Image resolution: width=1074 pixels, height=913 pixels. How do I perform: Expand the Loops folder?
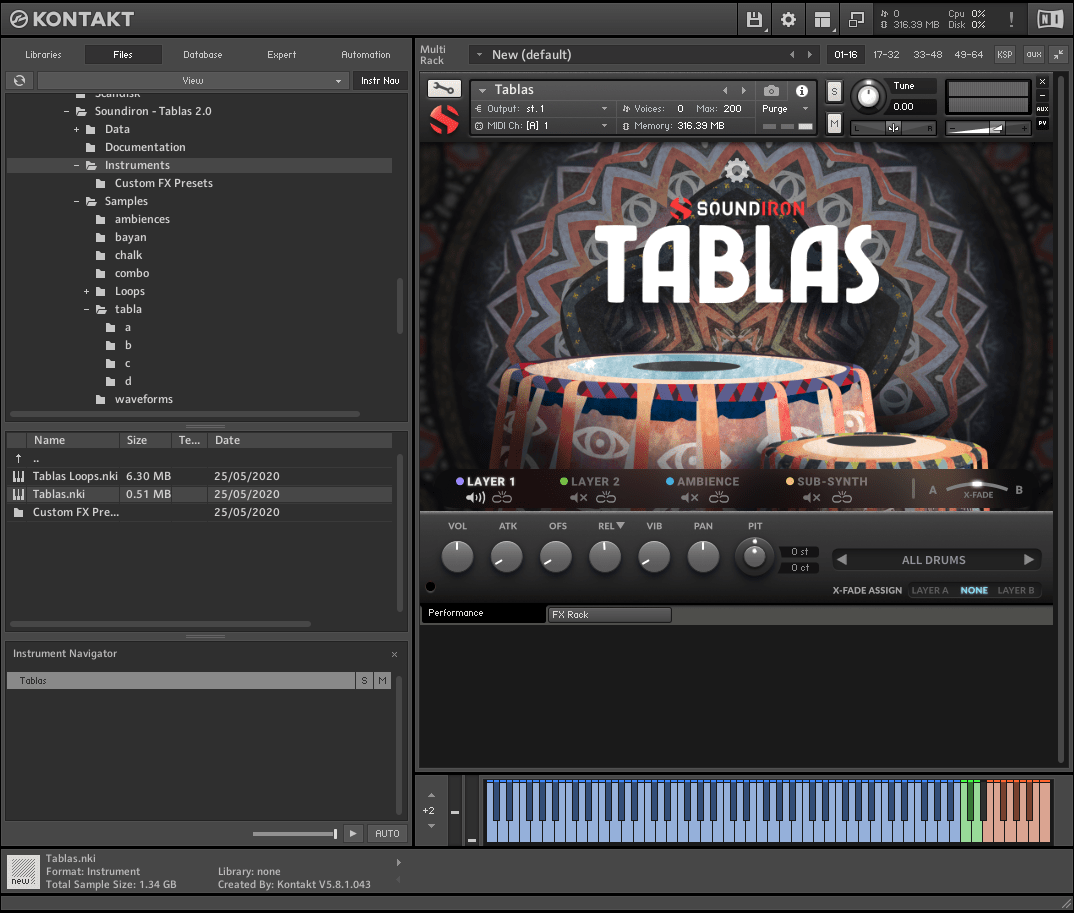coord(86,292)
